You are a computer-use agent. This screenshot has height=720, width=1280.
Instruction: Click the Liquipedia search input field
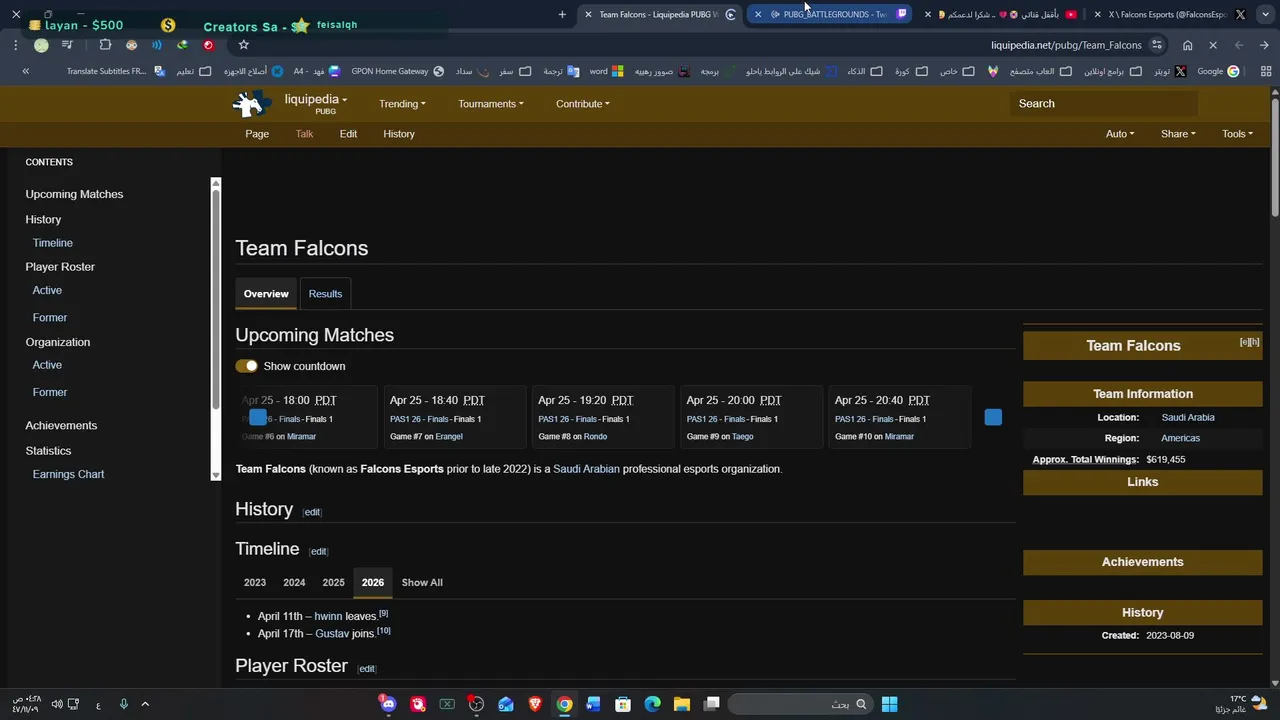(x=1104, y=103)
